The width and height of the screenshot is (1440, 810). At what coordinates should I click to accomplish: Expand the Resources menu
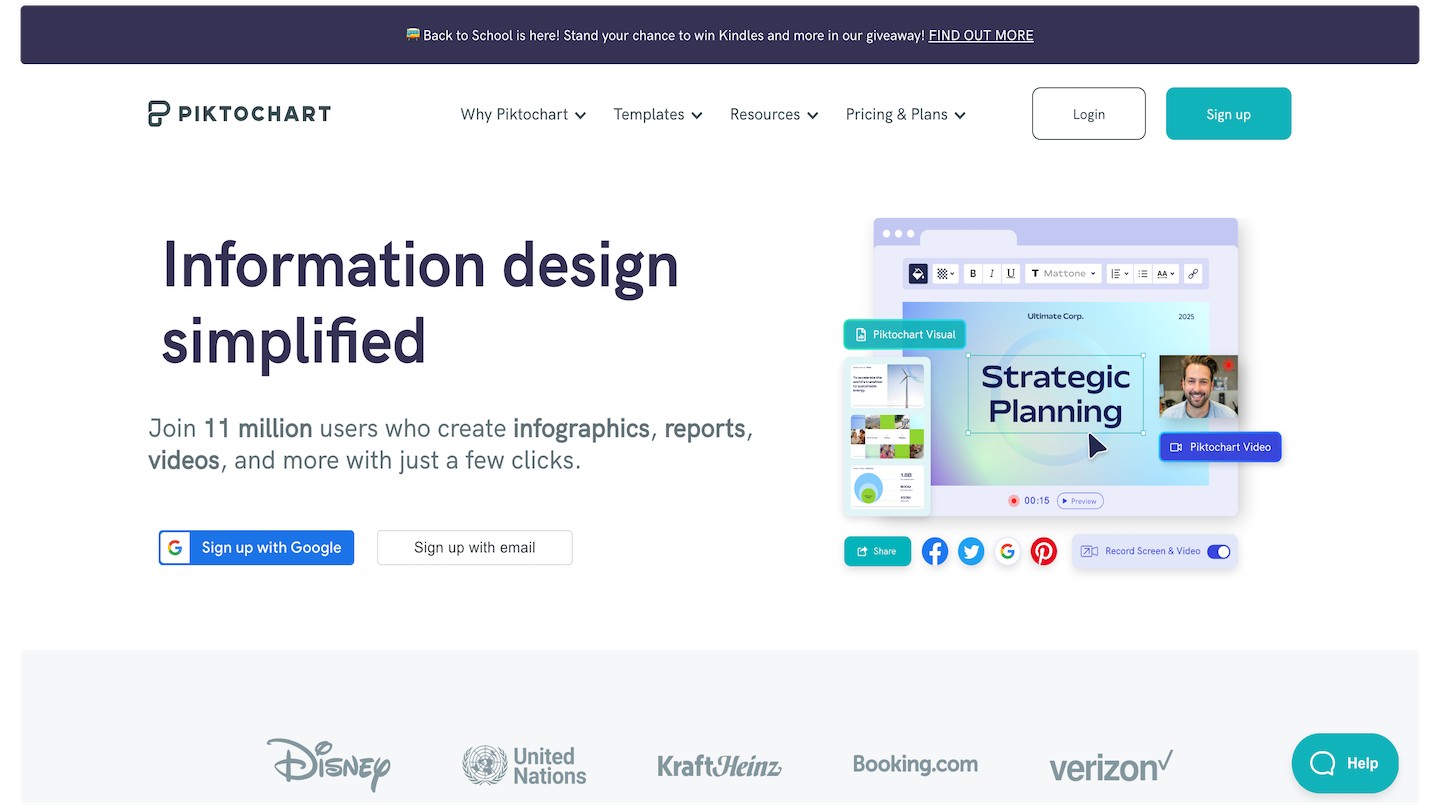pyautogui.click(x=774, y=114)
